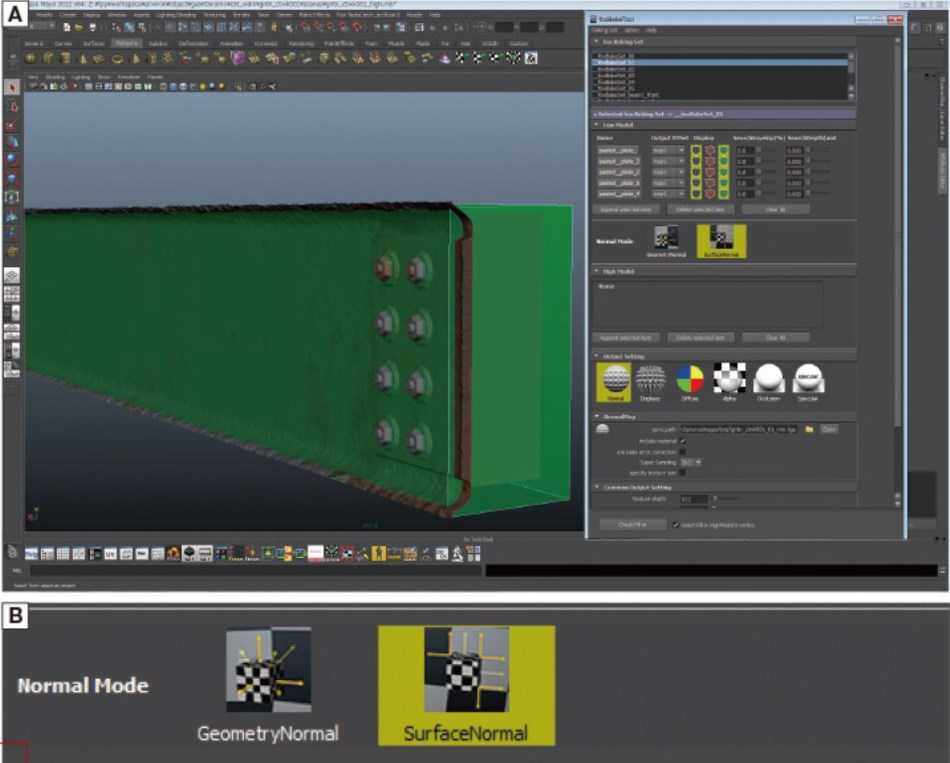Toggle include material checkbox
Screen dimensions: 950x763
coord(683,441)
